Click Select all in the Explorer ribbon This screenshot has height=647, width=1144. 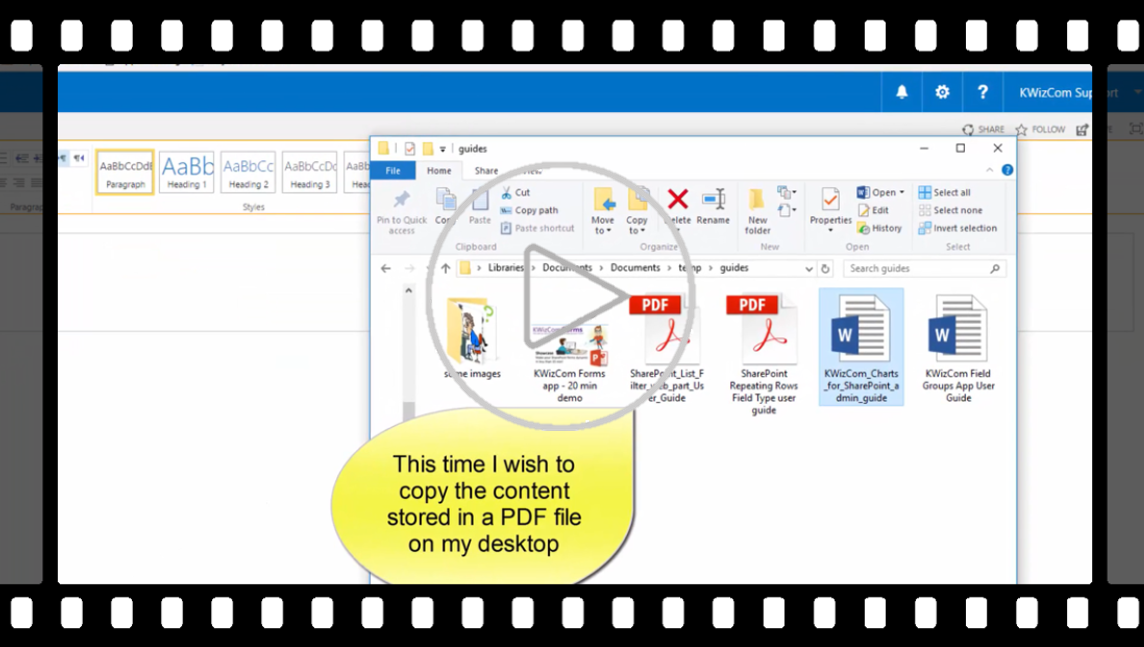(944, 193)
